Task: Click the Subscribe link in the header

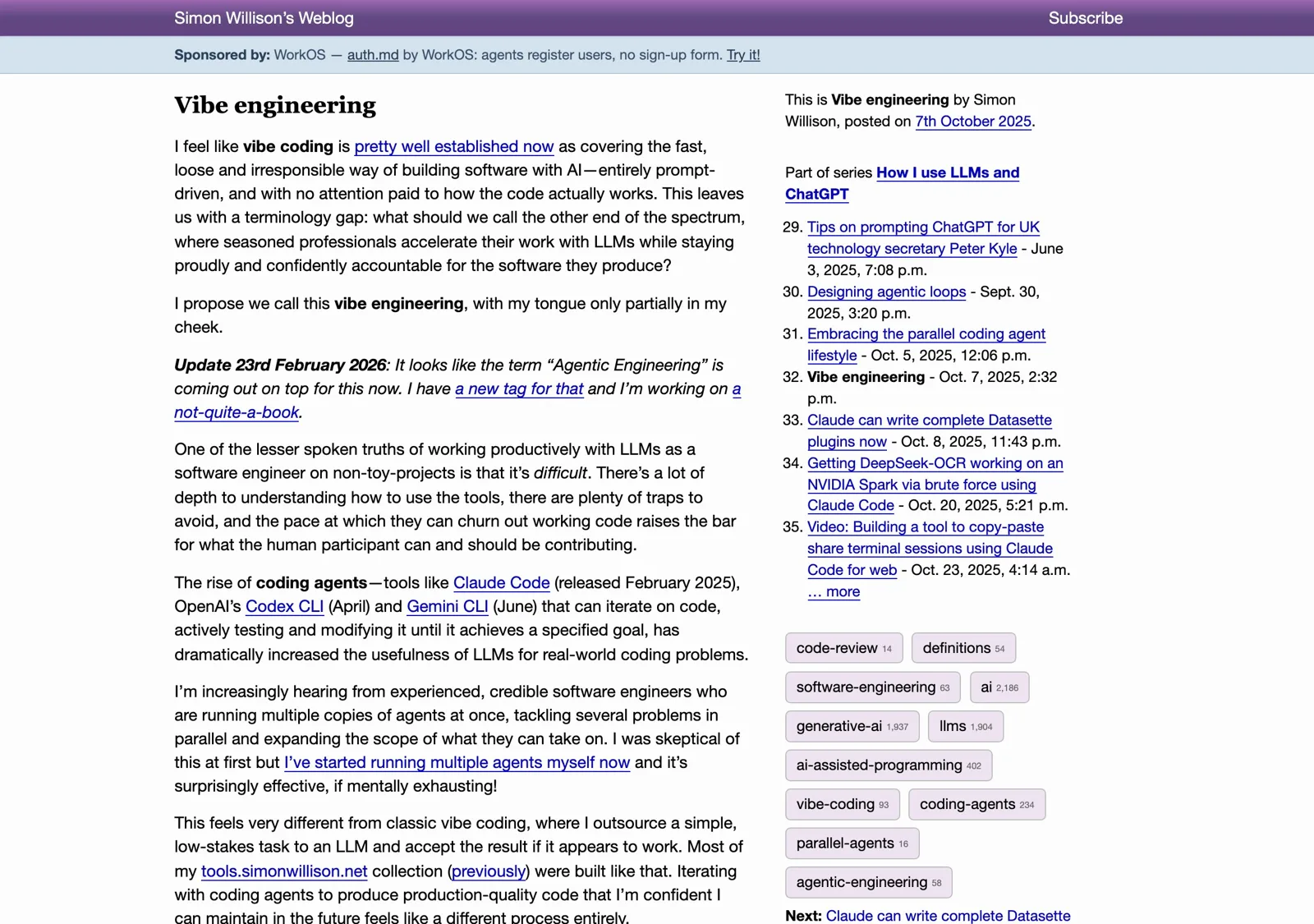Action: [x=1085, y=18]
